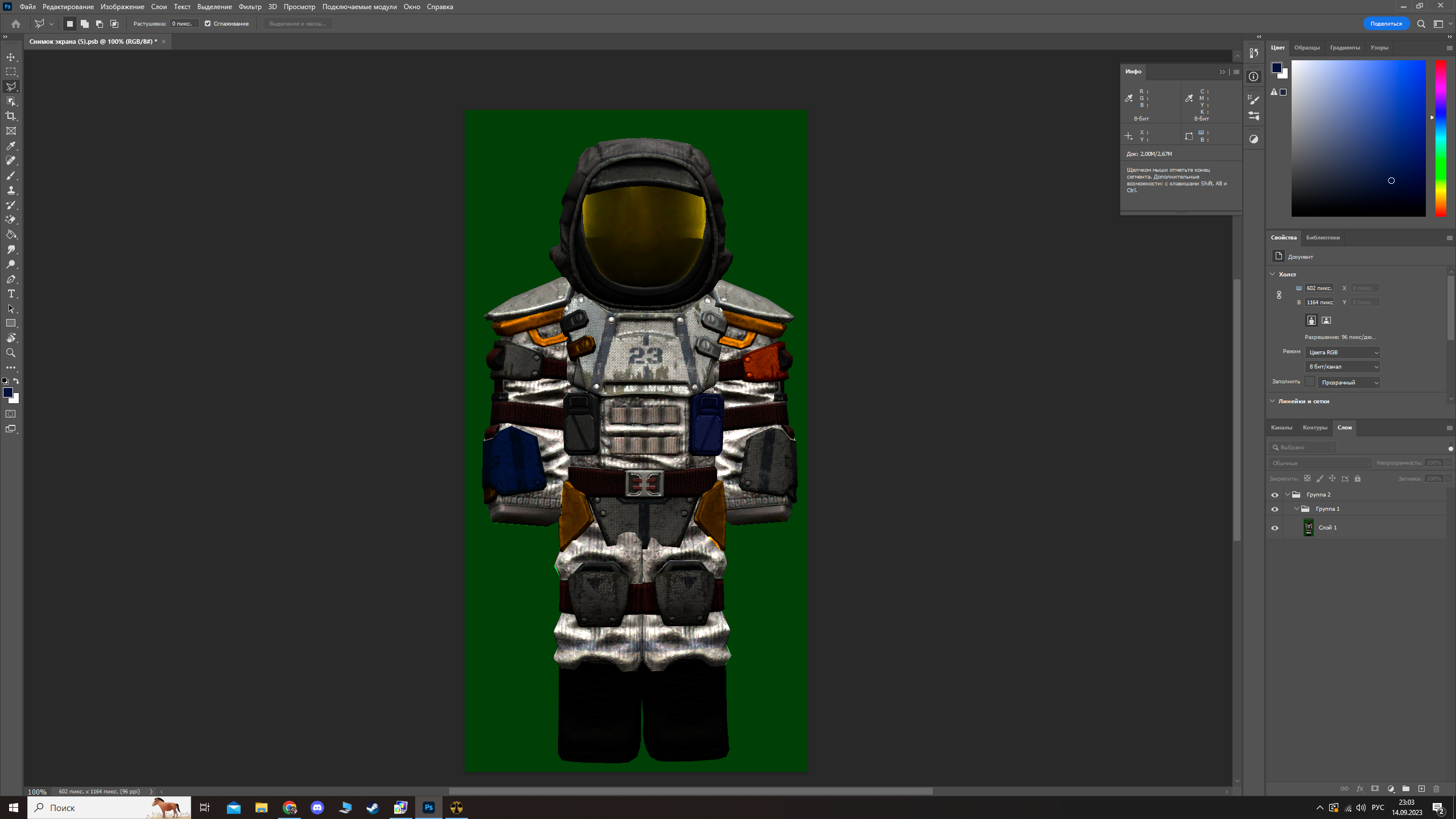Select the Brush tool

(11, 175)
